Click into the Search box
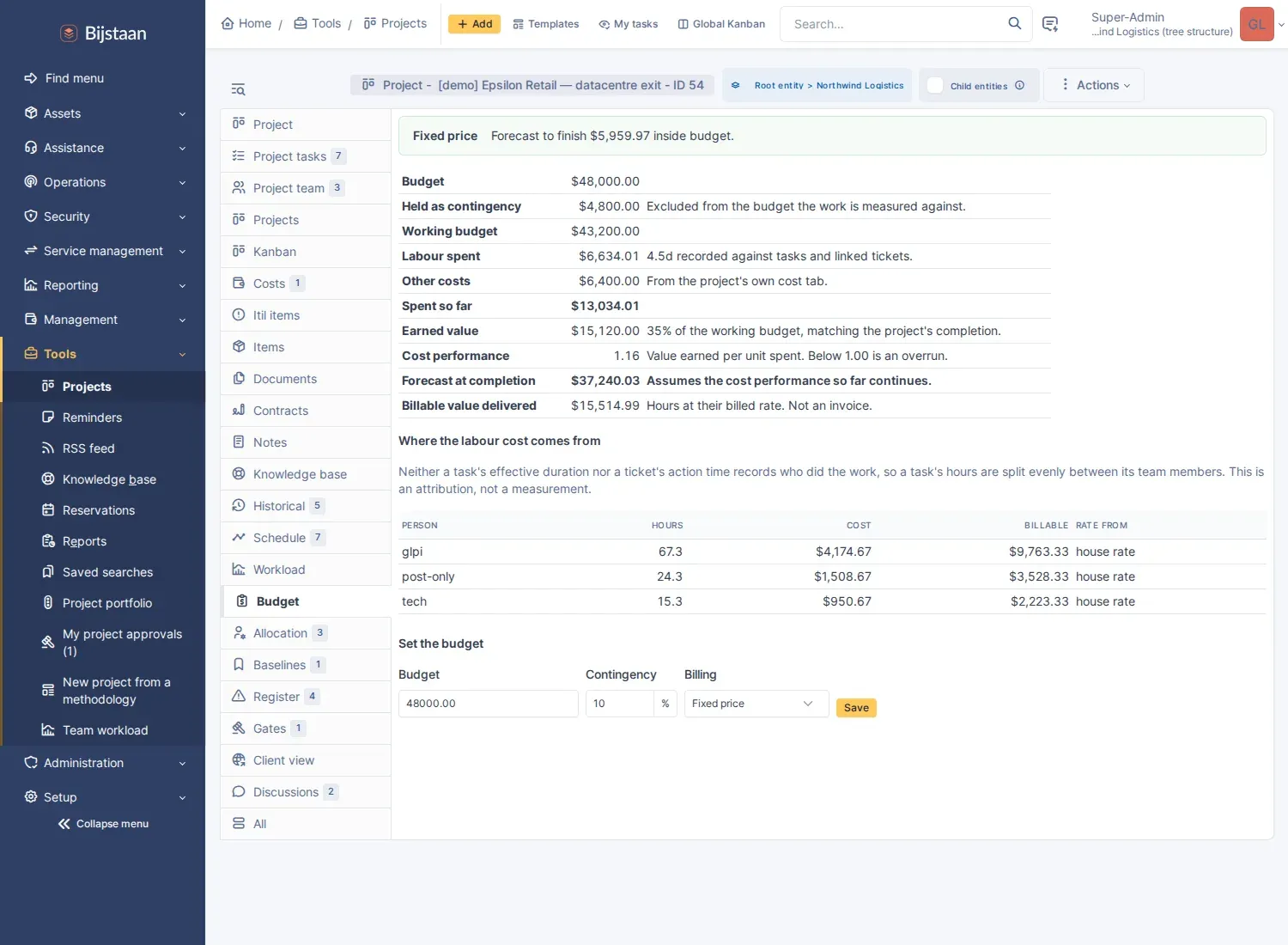Screen dimensions: 1288x945 pos(893,24)
